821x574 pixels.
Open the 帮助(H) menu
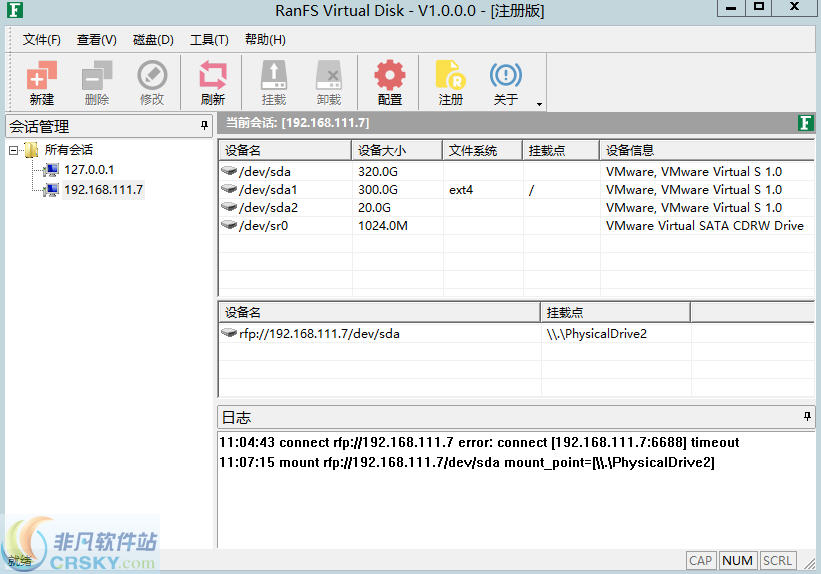265,40
